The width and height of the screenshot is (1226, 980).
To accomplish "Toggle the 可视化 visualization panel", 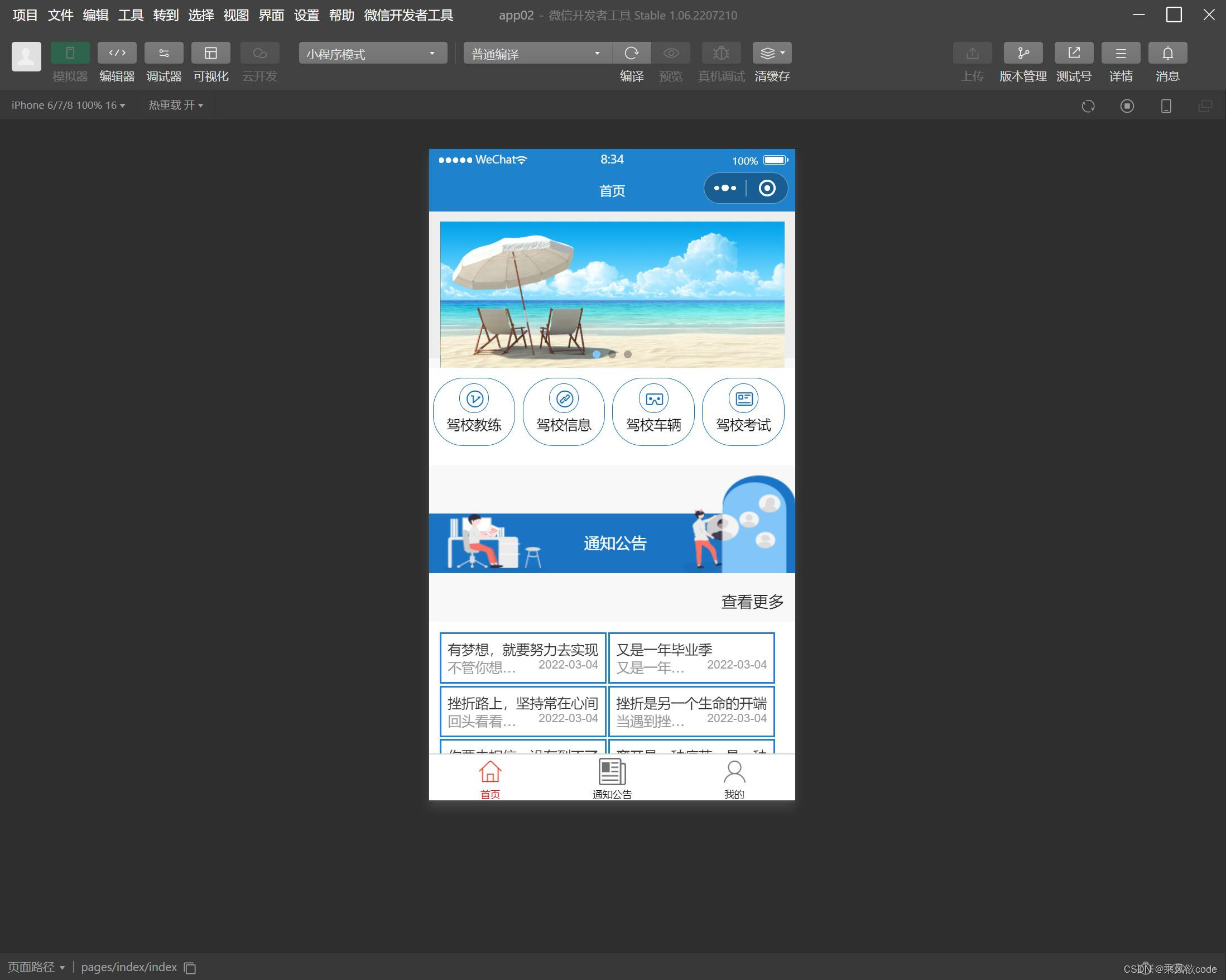I will 210,53.
